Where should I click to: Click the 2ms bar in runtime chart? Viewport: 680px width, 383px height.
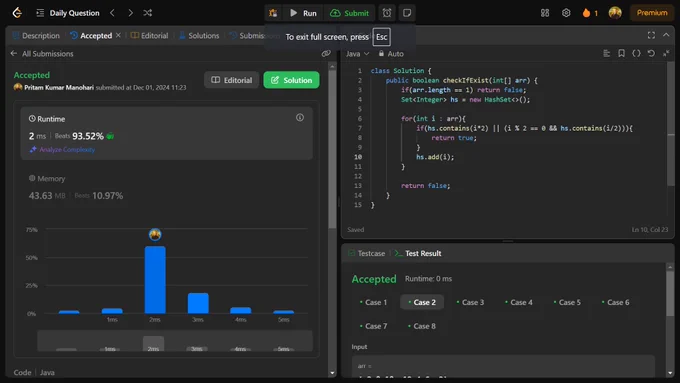(x=155, y=280)
